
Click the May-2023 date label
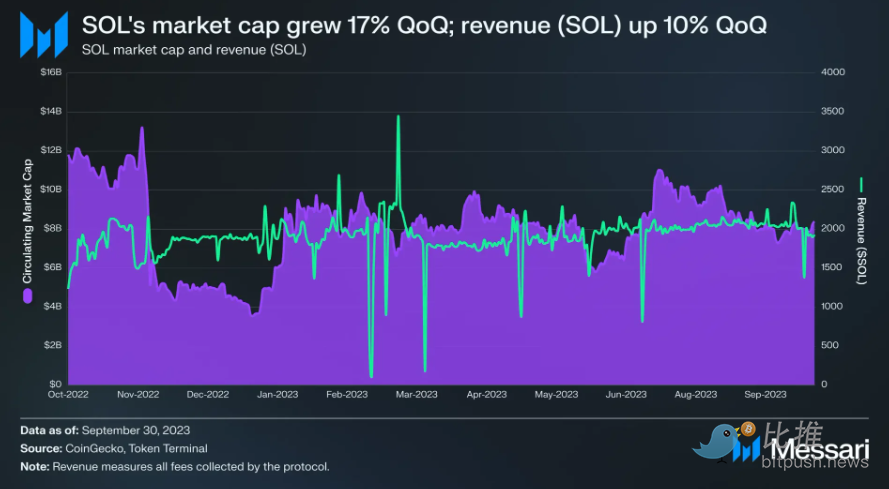point(556,394)
